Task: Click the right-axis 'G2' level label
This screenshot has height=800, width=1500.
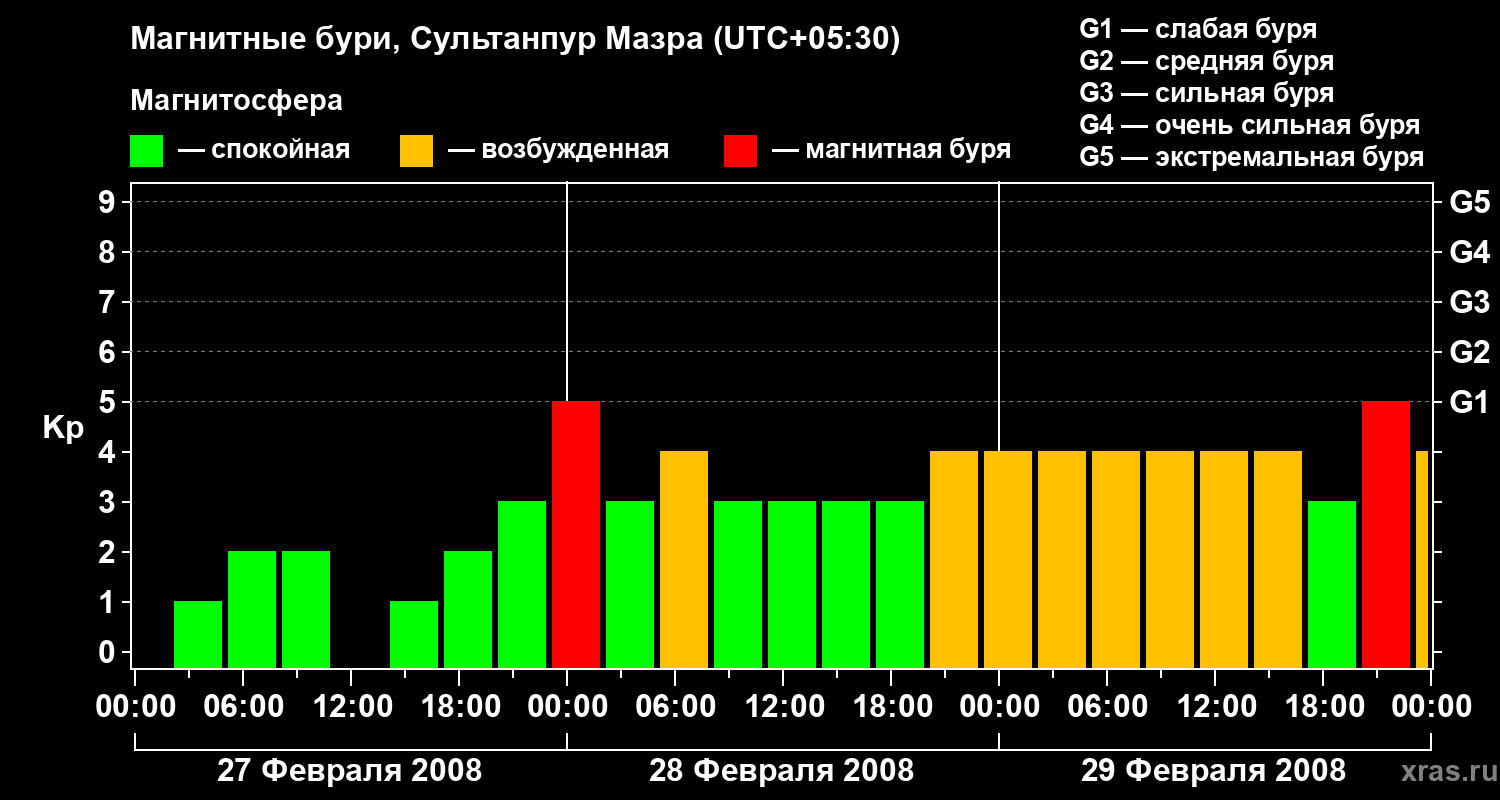Action: tap(1469, 352)
